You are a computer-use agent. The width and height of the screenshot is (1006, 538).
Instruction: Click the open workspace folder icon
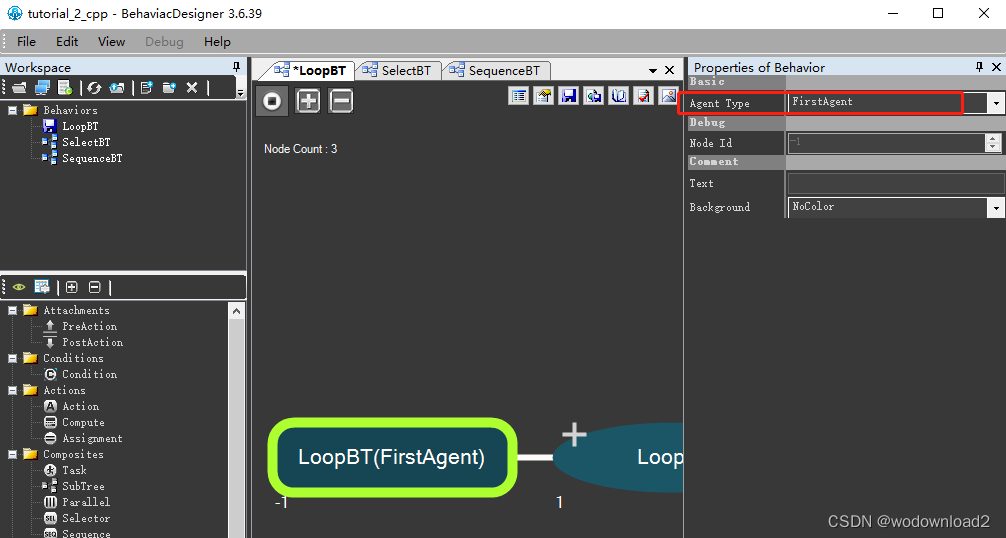point(19,88)
